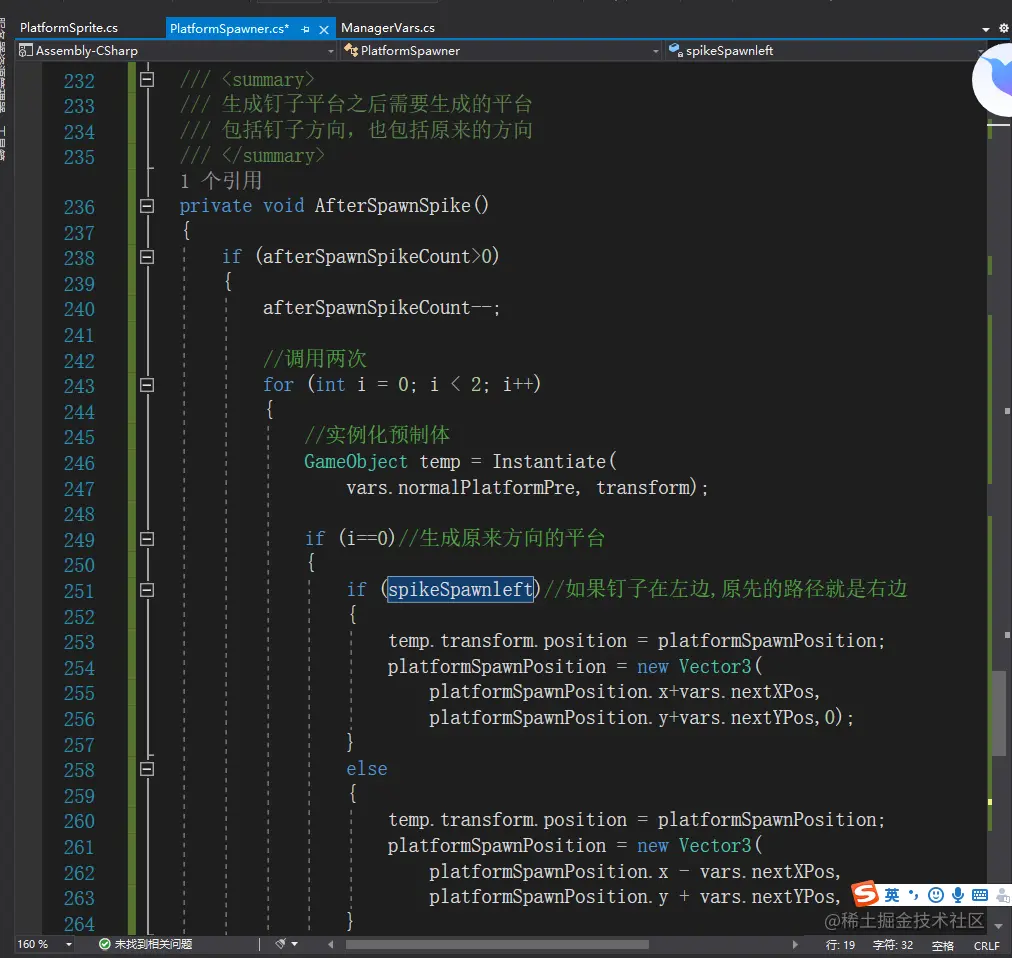Open the PlatformSpawner class dropdown
This screenshot has height=958, width=1012.
[501, 50]
